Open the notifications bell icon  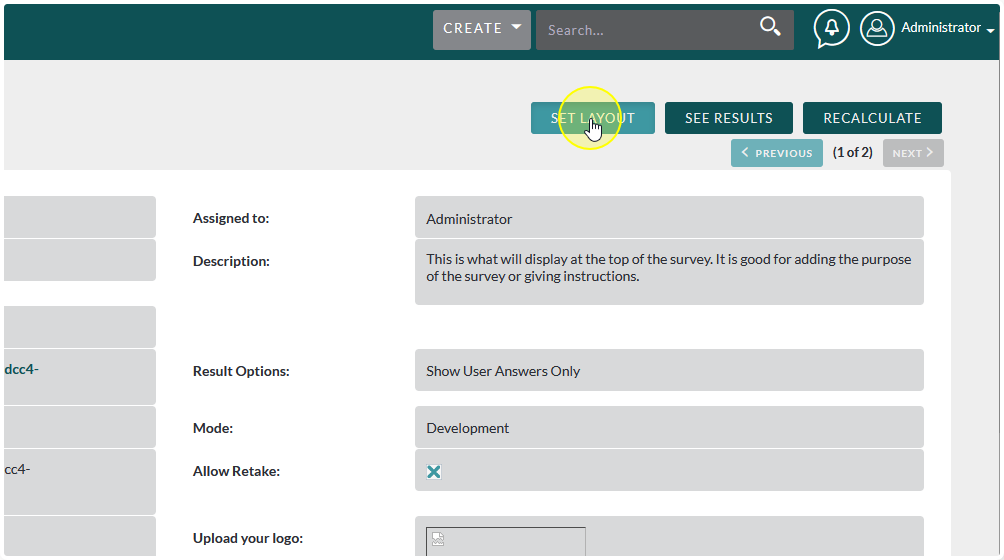tap(831, 28)
